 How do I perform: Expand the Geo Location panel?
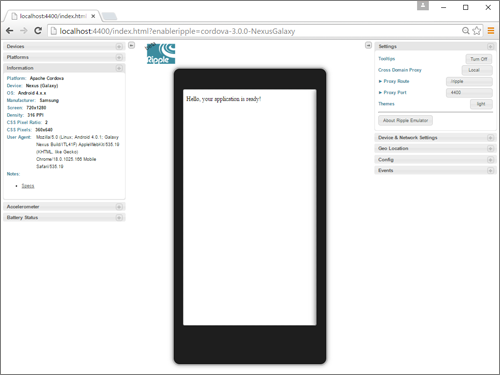(435, 148)
